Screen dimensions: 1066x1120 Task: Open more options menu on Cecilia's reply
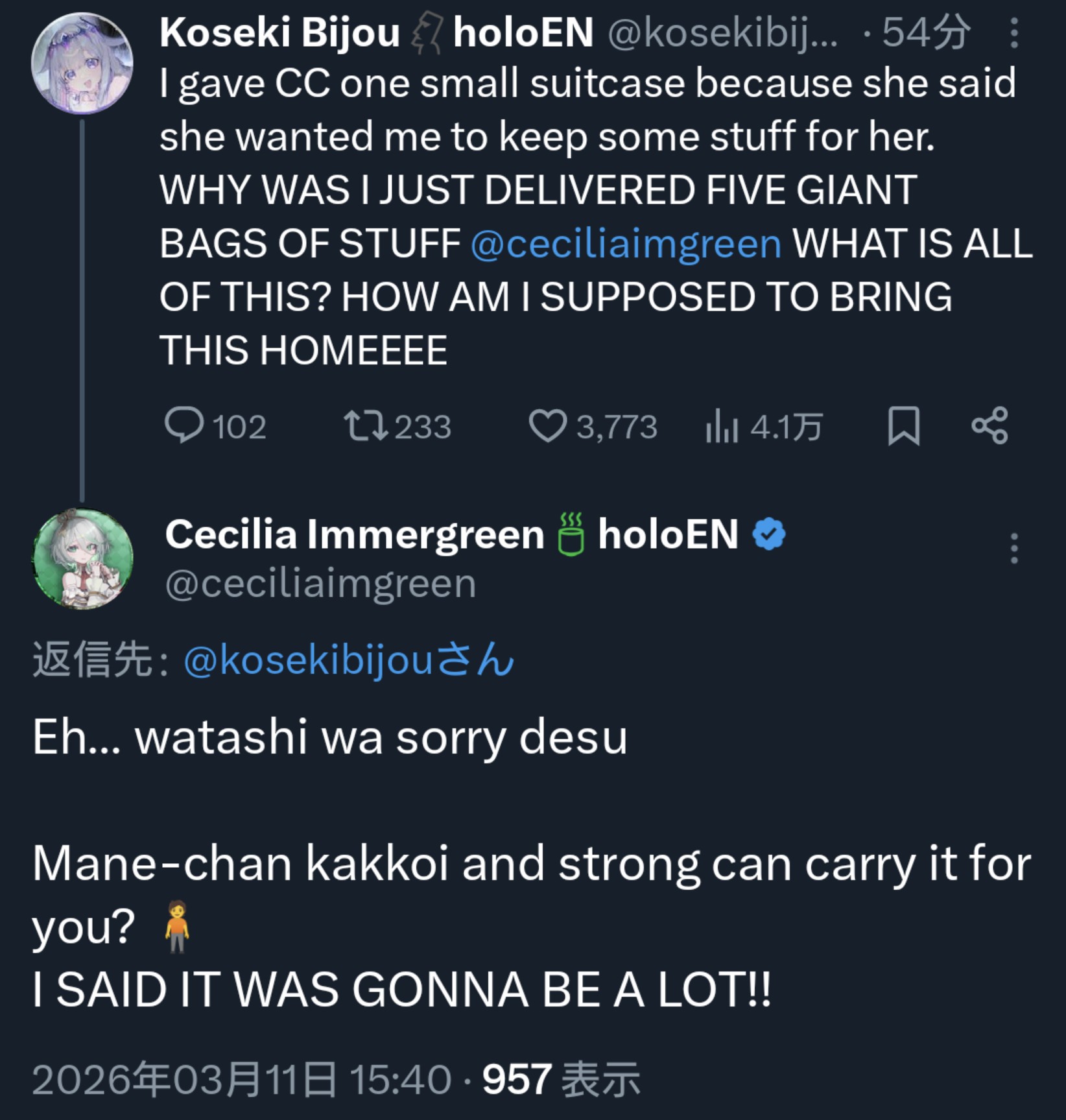coord(1014,549)
